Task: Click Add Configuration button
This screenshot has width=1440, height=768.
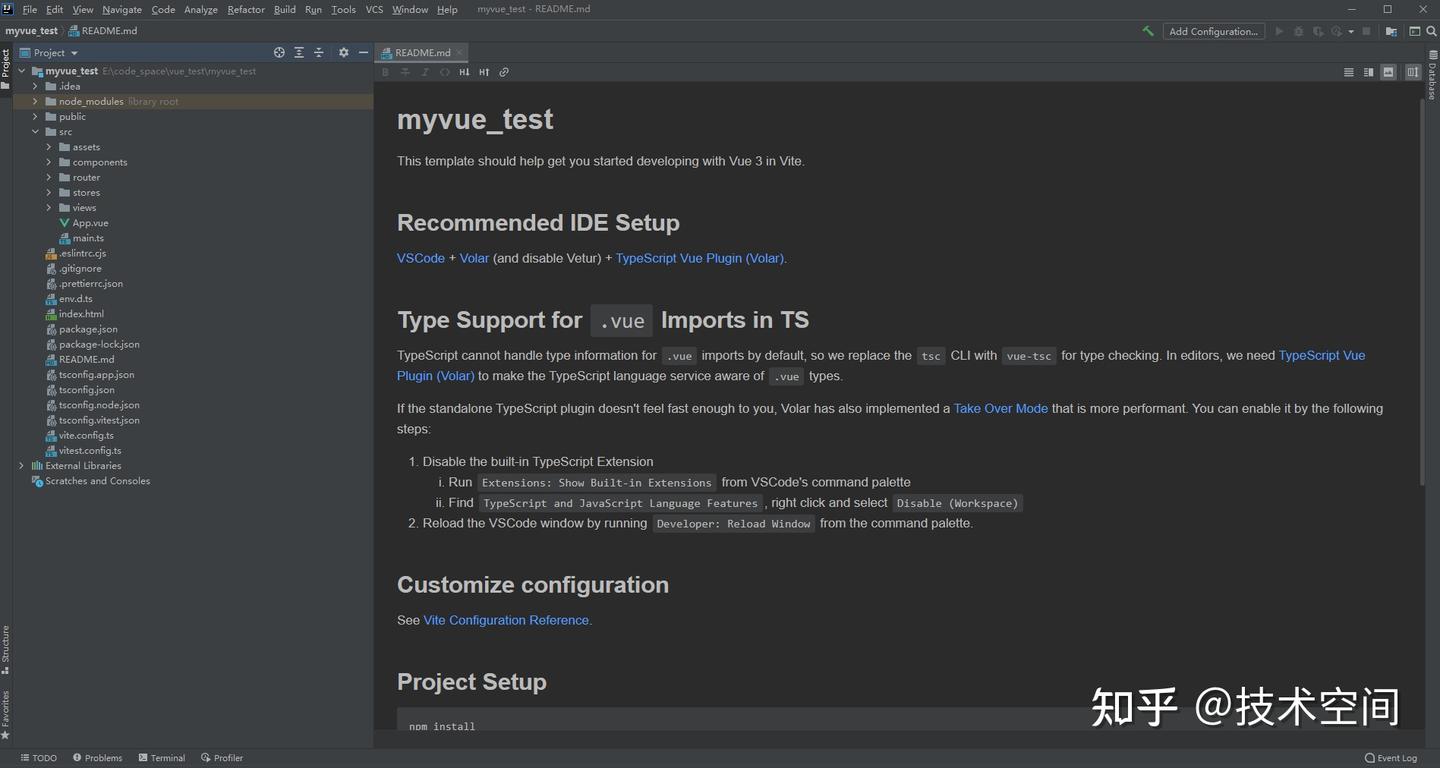Action: (1213, 31)
